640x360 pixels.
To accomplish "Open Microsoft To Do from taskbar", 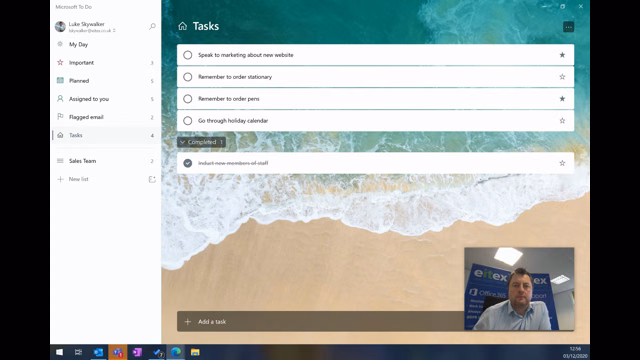I will [x=157, y=352].
